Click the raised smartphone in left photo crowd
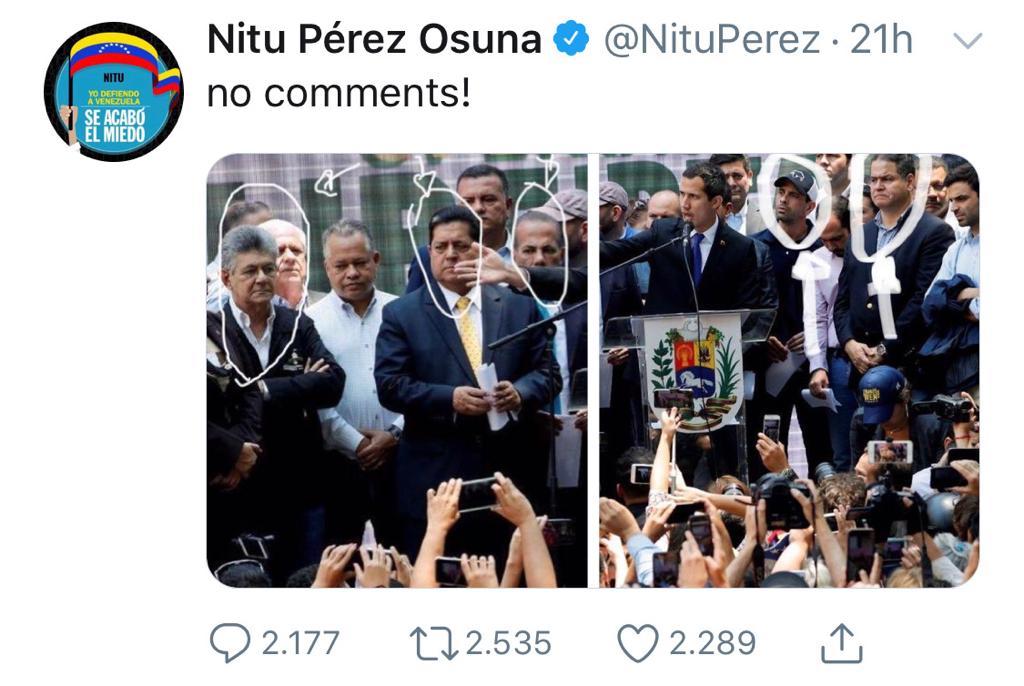 coord(477,495)
